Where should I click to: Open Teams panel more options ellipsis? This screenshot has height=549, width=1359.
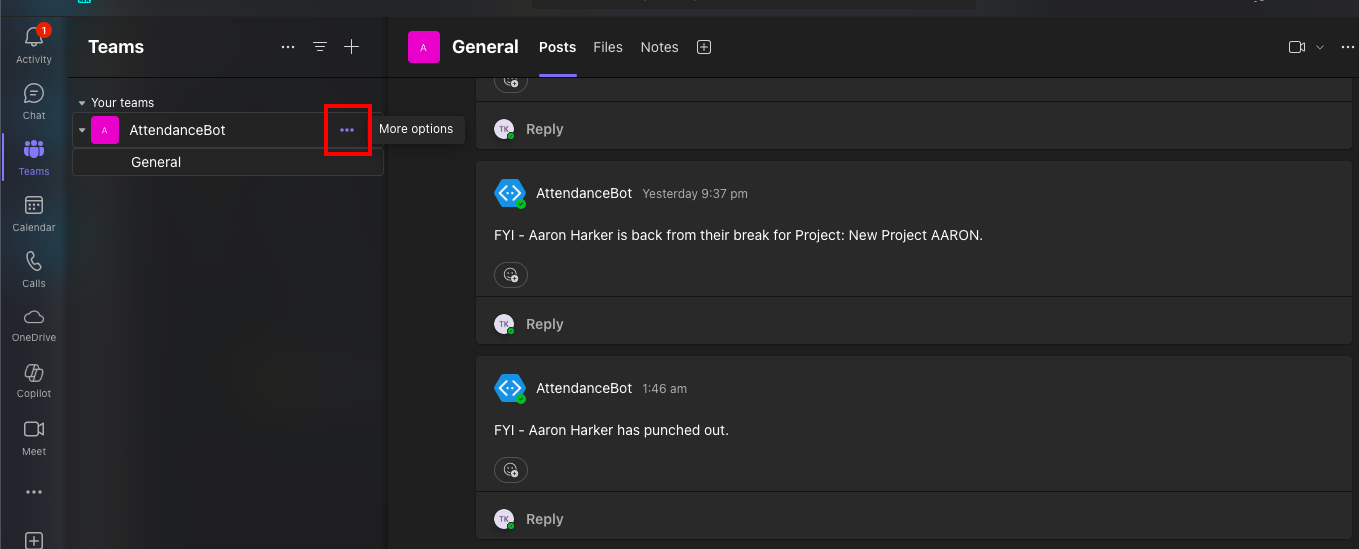(288, 47)
